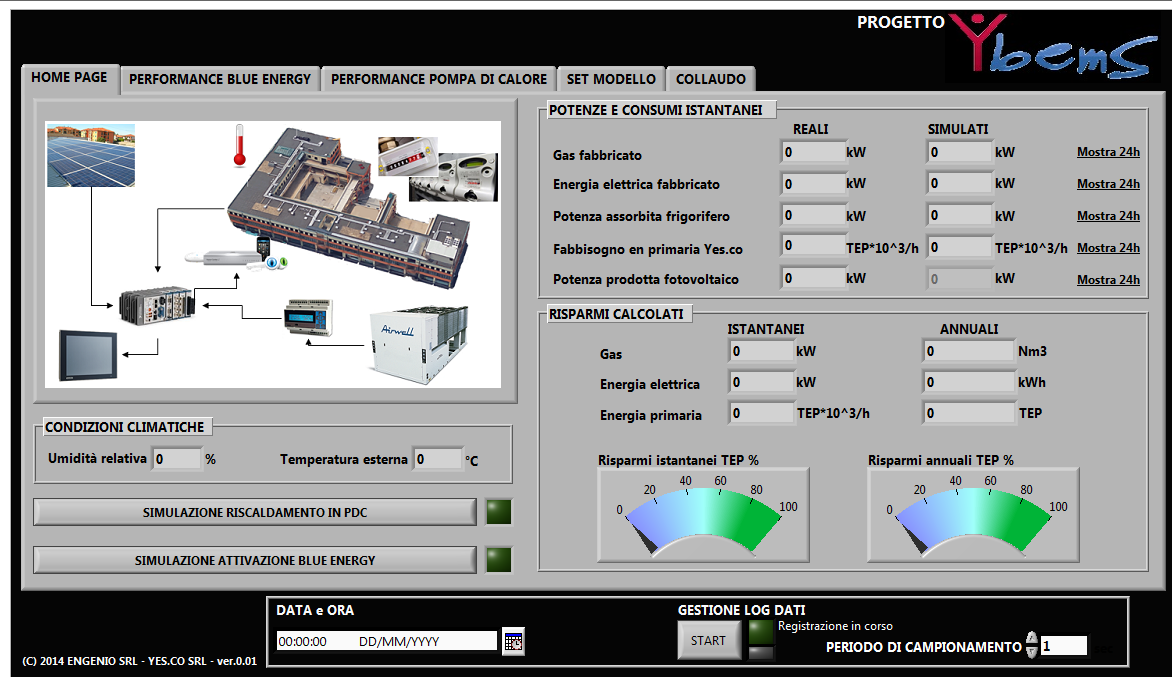Image resolution: width=1172 pixels, height=677 pixels.
Task: Switch to PERFORMANCE BLUE ENERGY tab
Action: point(220,79)
